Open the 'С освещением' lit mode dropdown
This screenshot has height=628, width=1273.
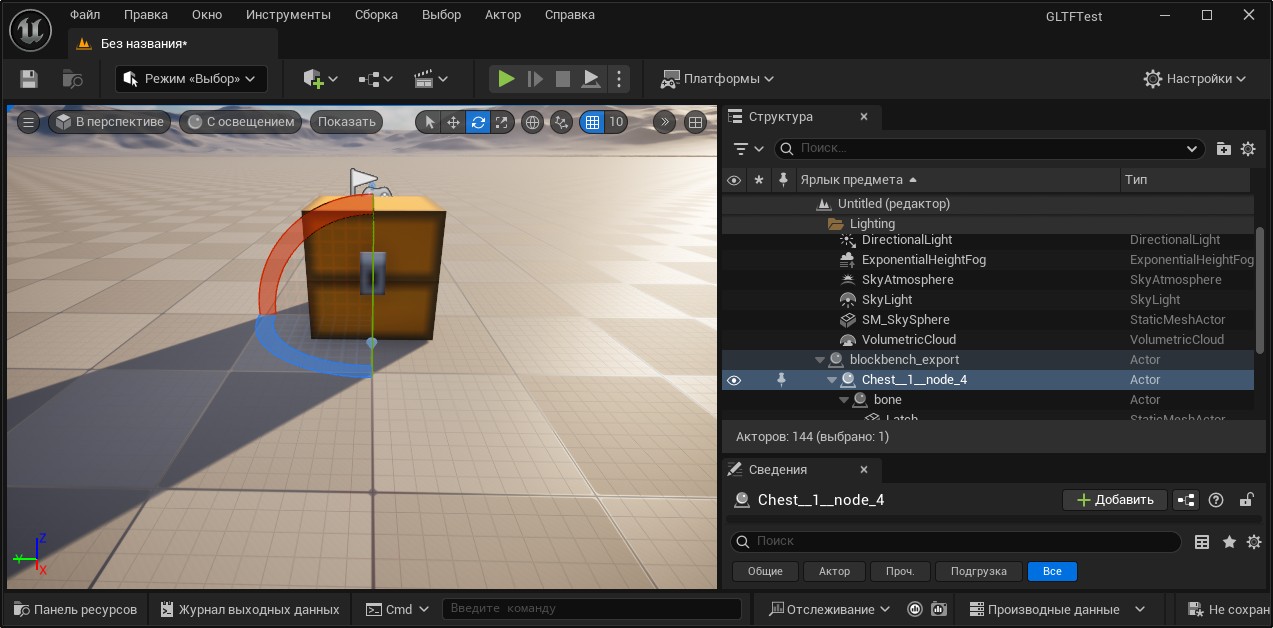click(x=241, y=122)
